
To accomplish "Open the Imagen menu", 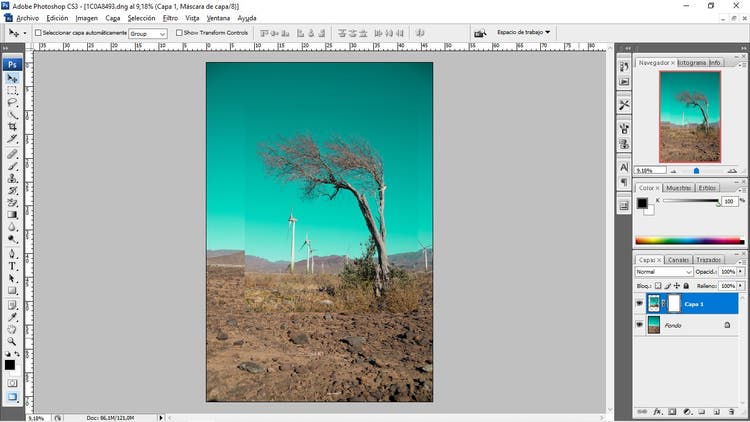I will (x=87, y=18).
